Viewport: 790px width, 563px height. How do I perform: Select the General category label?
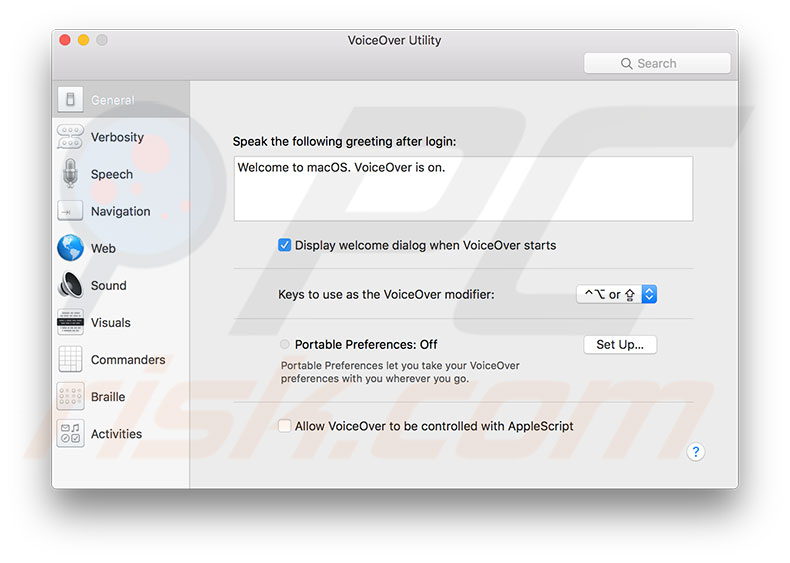pyautogui.click(x=113, y=100)
